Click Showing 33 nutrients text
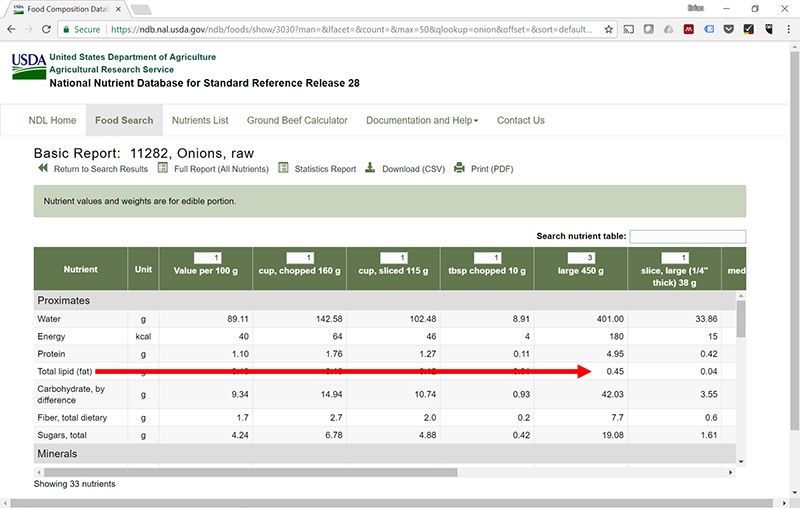Image resolution: width=800 pixels, height=508 pixels. pos(74,484)
